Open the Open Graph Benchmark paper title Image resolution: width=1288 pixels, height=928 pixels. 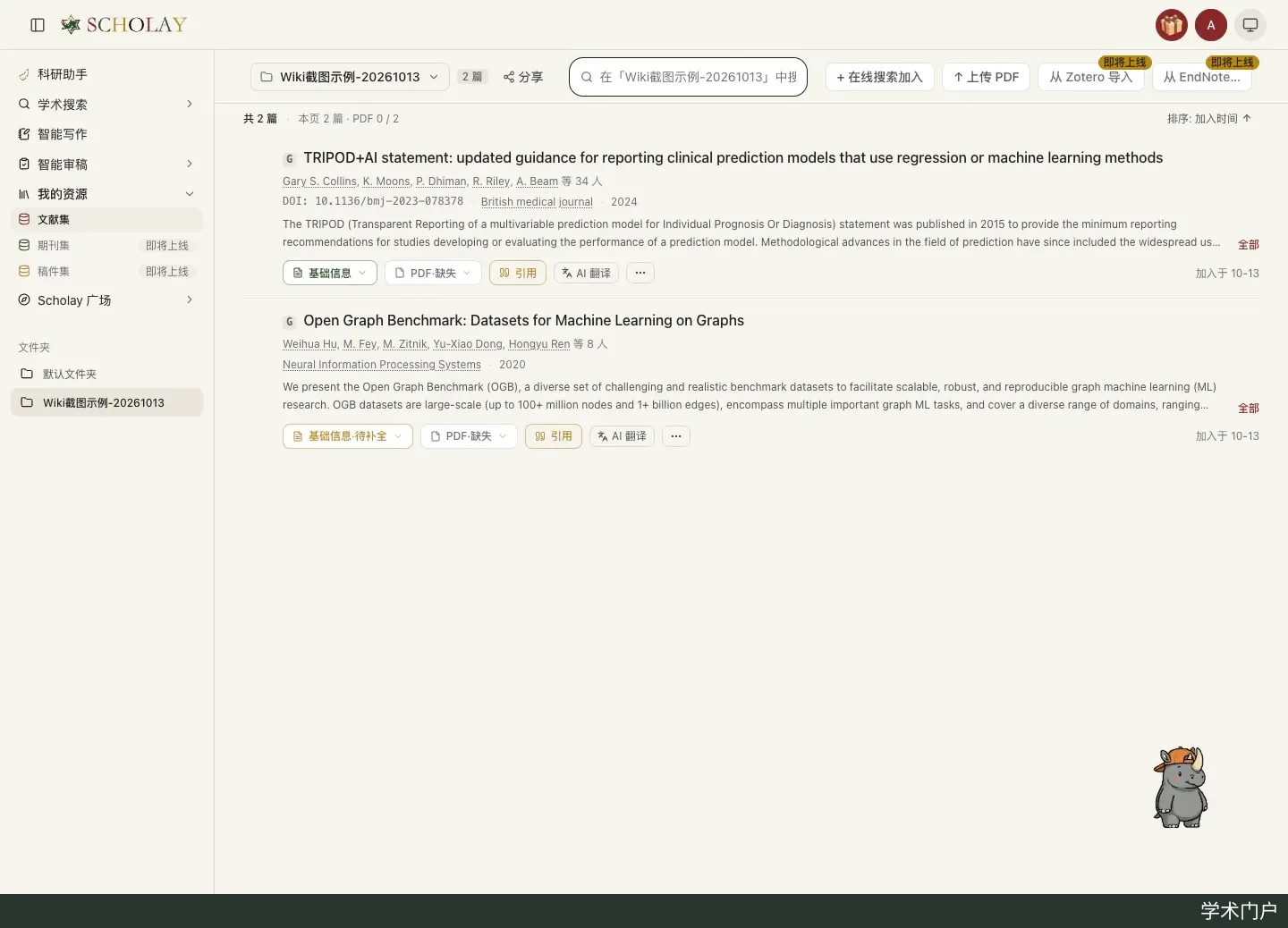point(523,321)
